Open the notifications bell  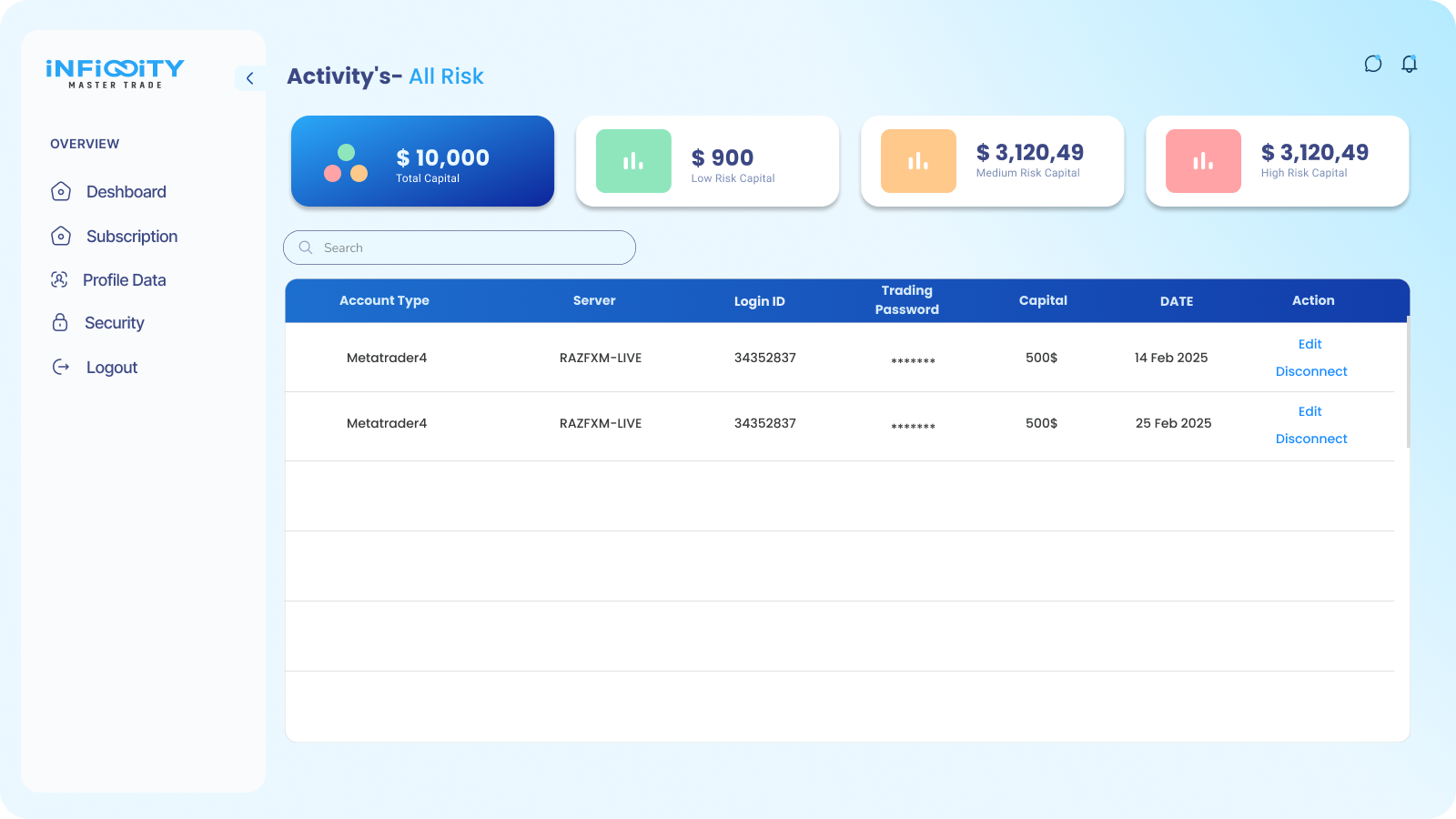(x=1410, y=64)
